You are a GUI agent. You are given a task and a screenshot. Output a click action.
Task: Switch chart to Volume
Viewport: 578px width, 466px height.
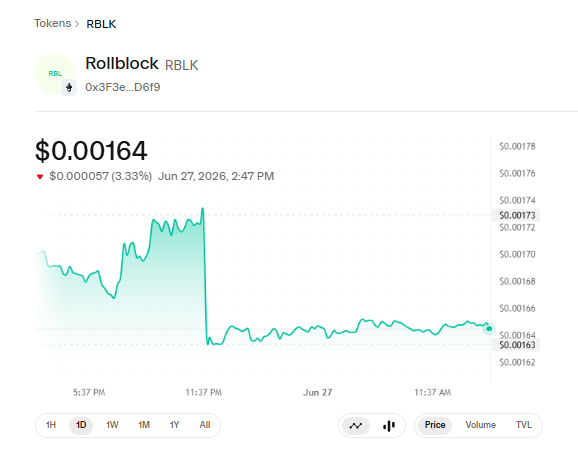[x=480, y=425]
